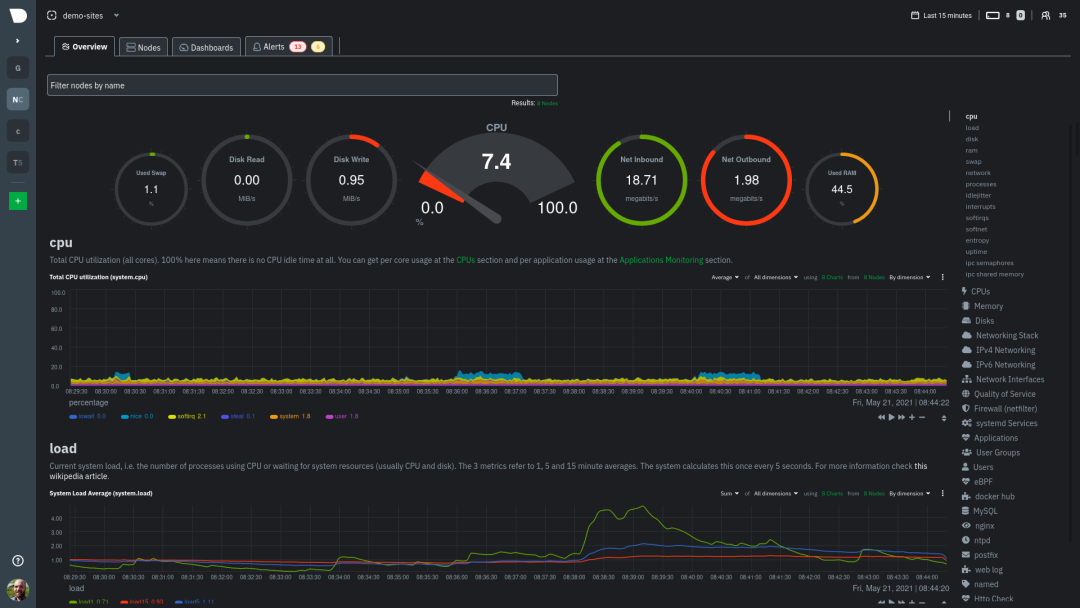Viewport: 1080px width, 608px height.
Task: Play the cpu chart timeline
Action: pyautogui.click(x=891, y=417)
